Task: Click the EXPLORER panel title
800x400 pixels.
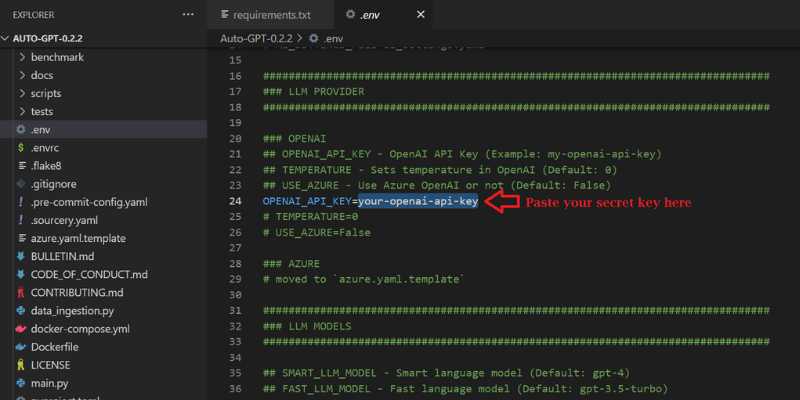Action: tap(34, 15)
